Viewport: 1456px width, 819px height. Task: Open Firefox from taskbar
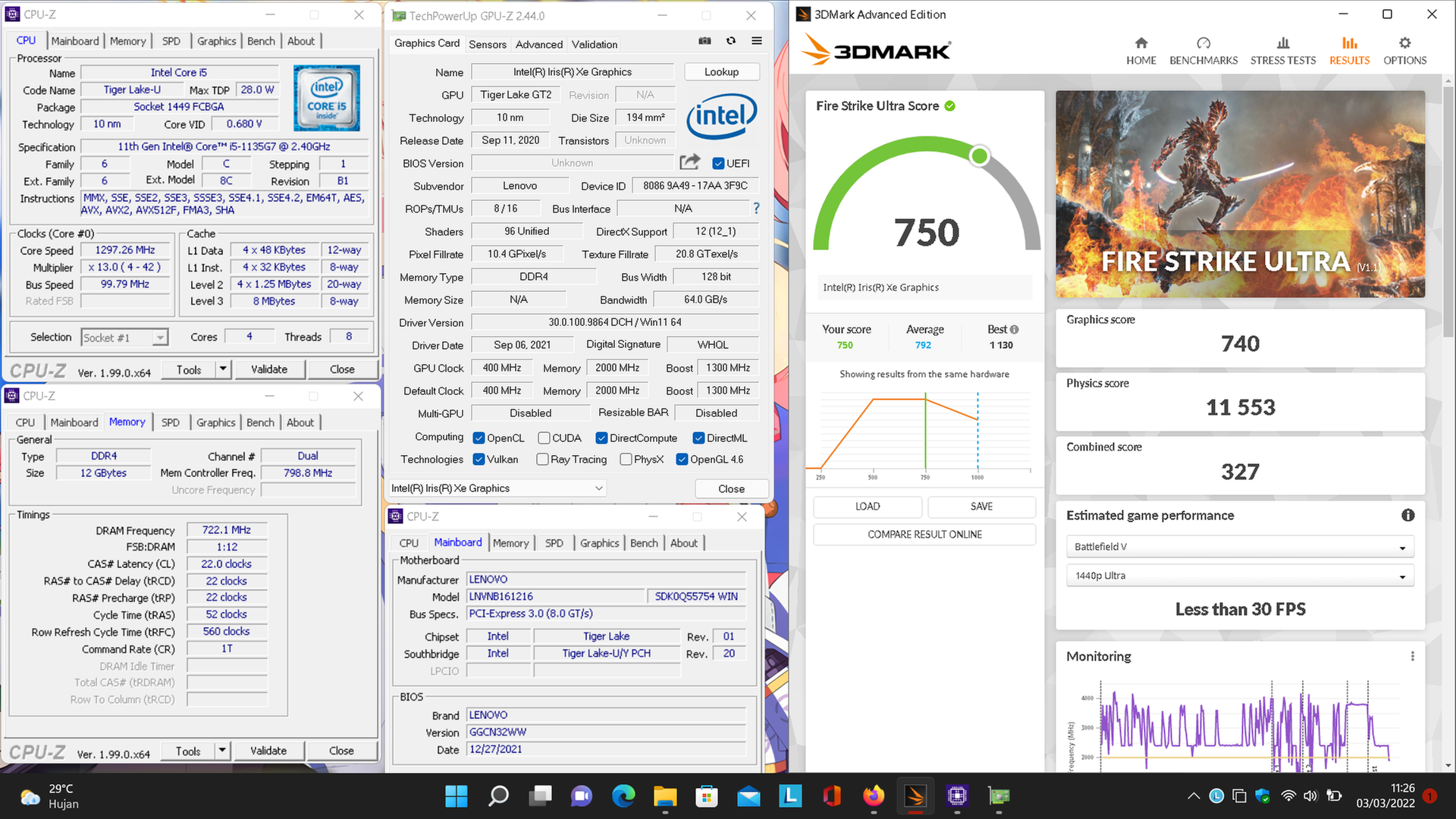click(874, 796)
